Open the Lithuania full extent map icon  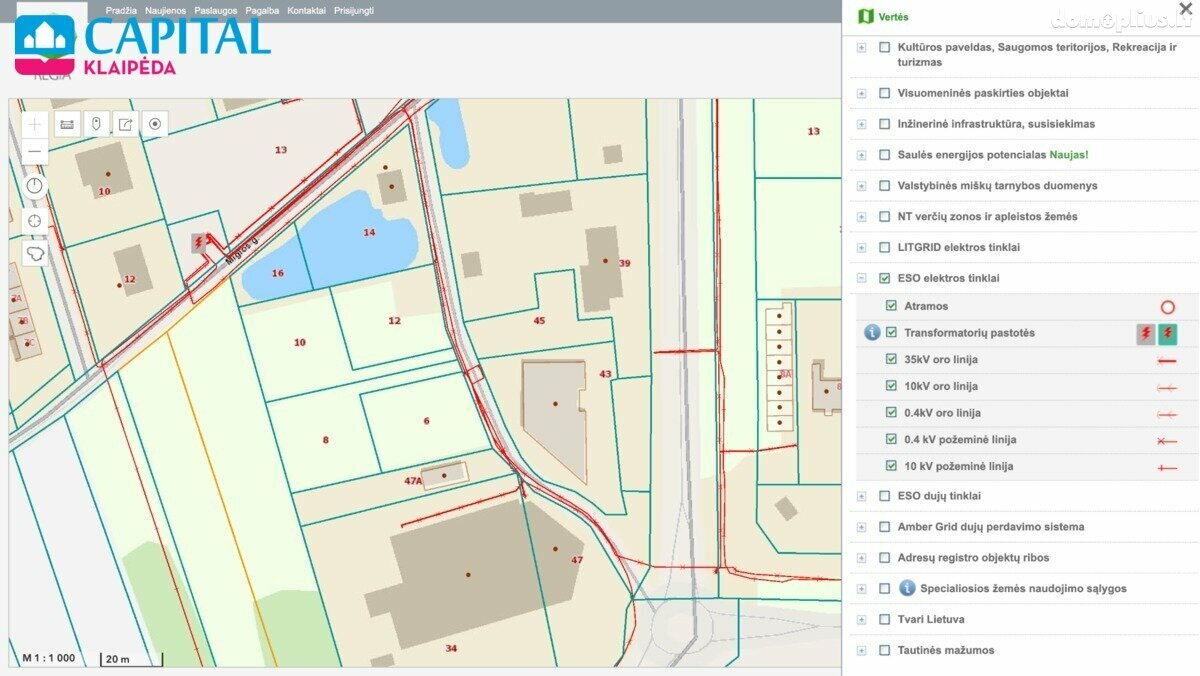(35, 253)
